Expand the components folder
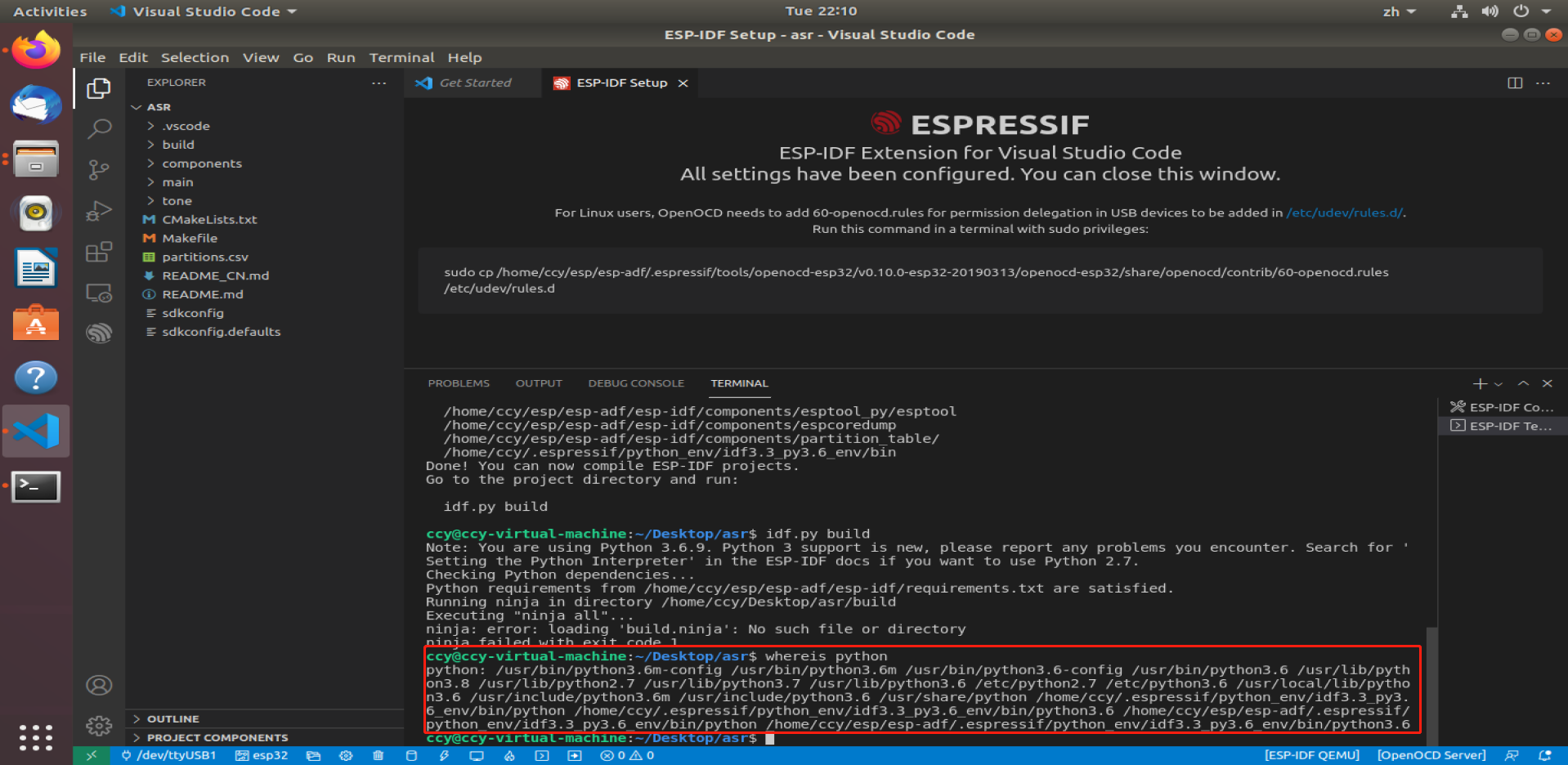Screen dimensions: 1568x765 tap(201, 163)
